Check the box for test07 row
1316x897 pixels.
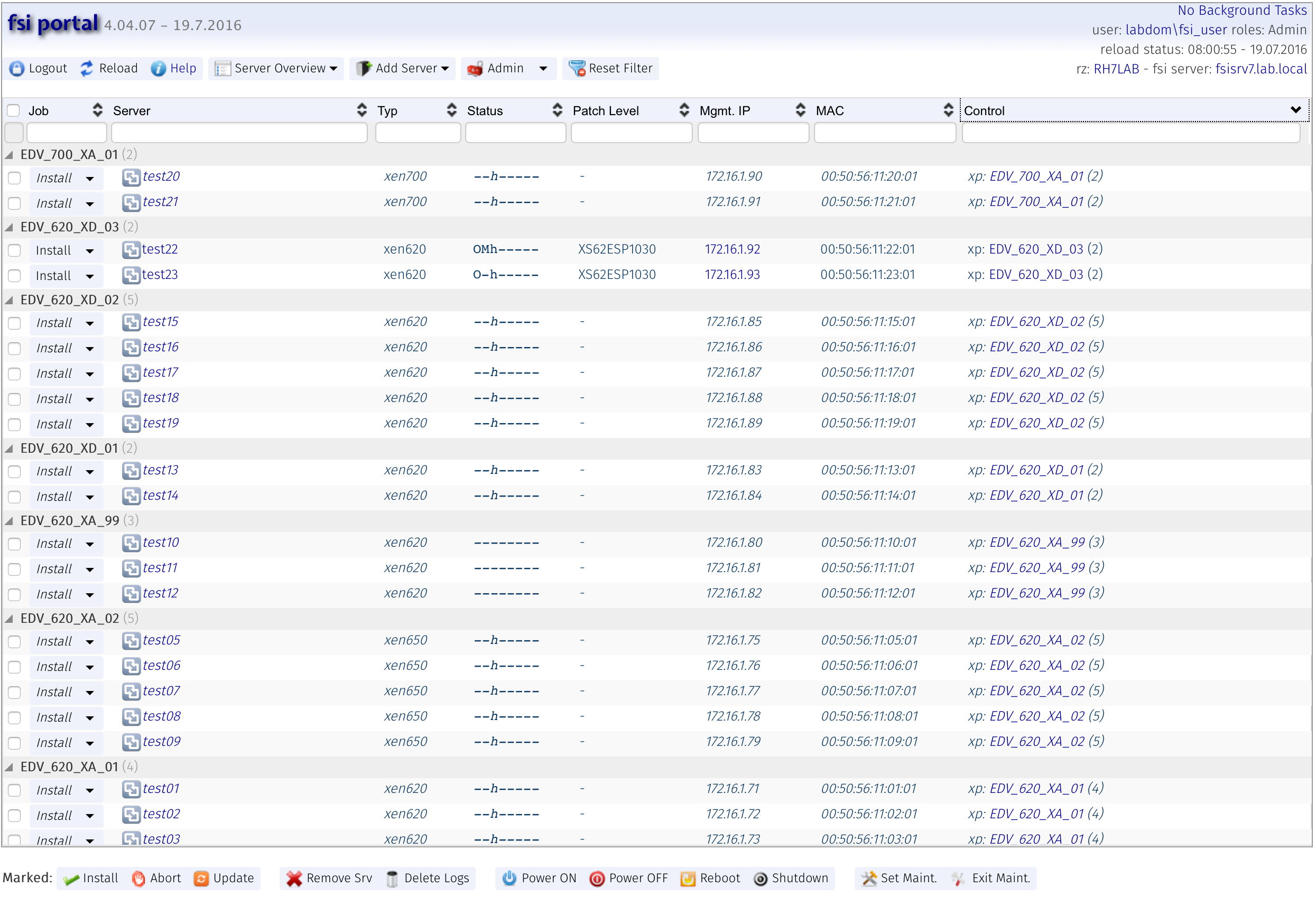[x=14, y=693]
